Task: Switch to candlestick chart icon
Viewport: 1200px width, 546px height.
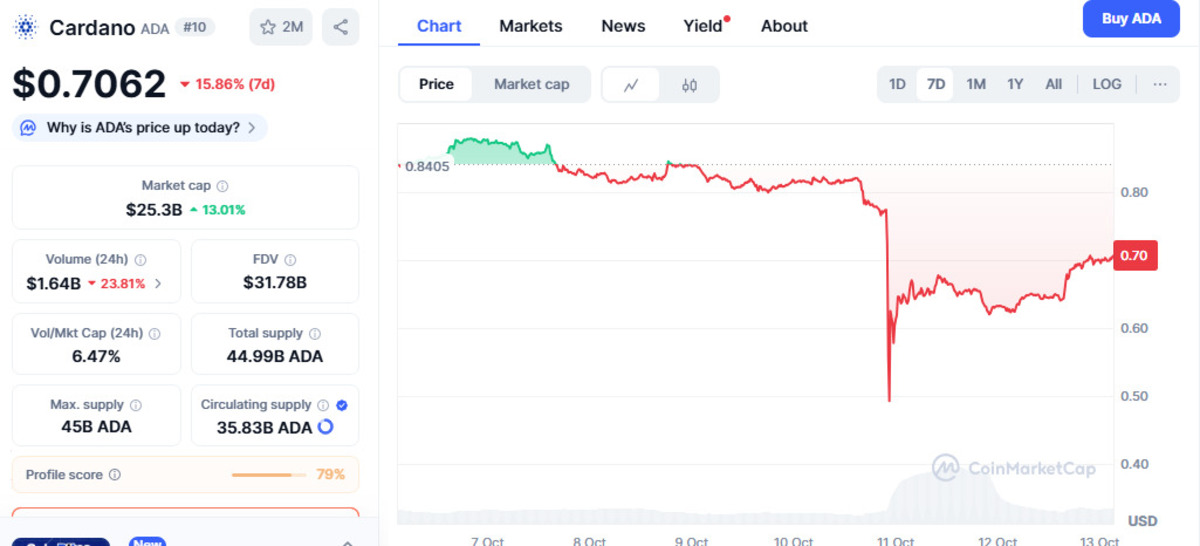Action: pyautogui.click(x=689, y=85)
